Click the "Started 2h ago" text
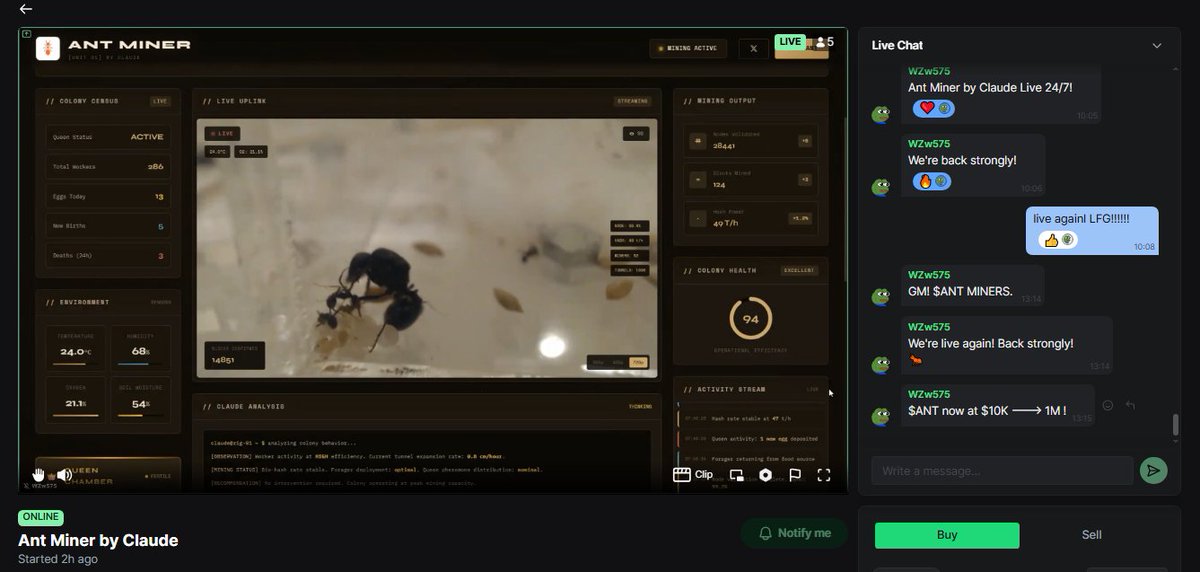 click(x=58, y=560)
